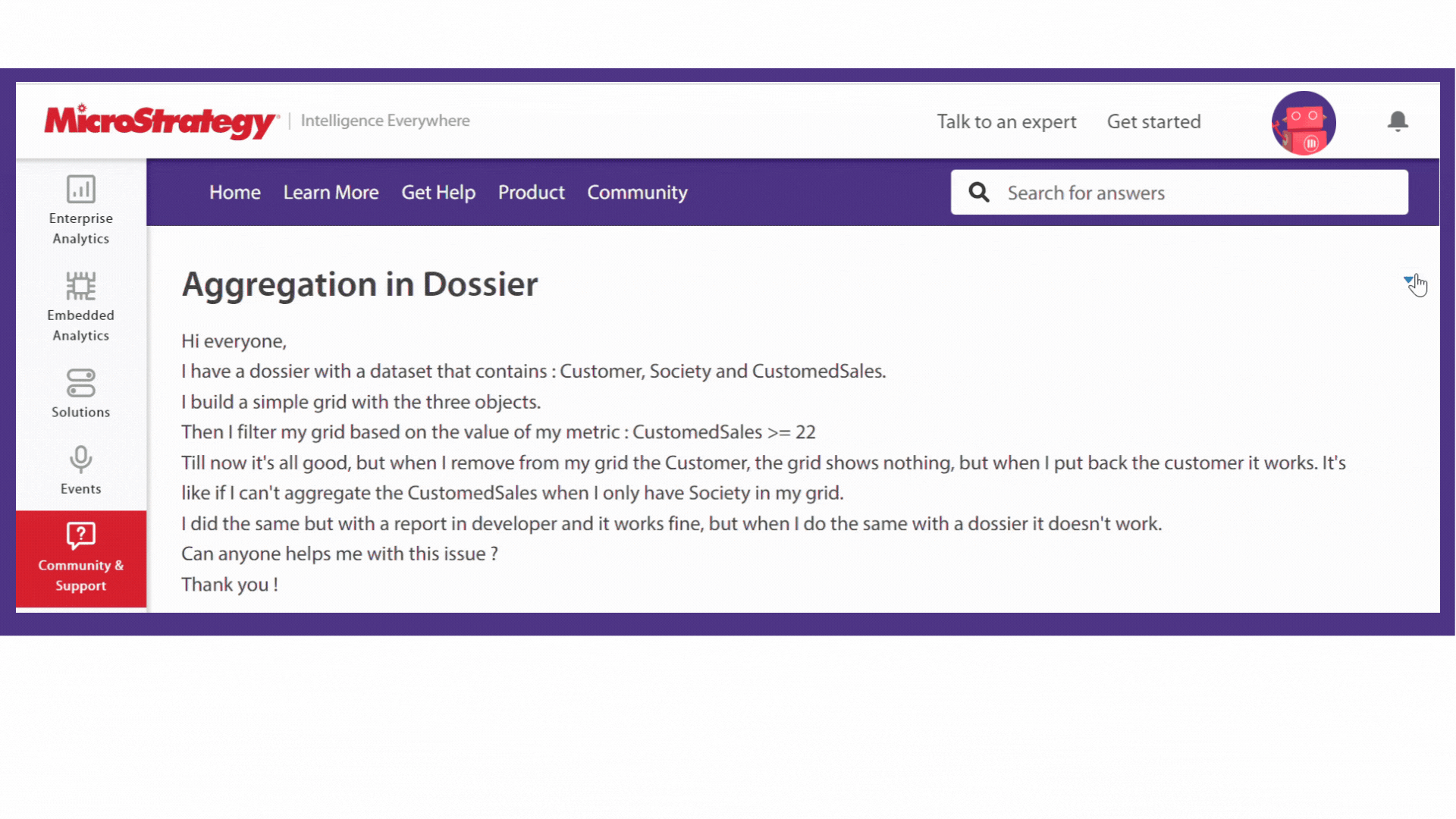Open the Home menu item

click(x=234, y=192)
